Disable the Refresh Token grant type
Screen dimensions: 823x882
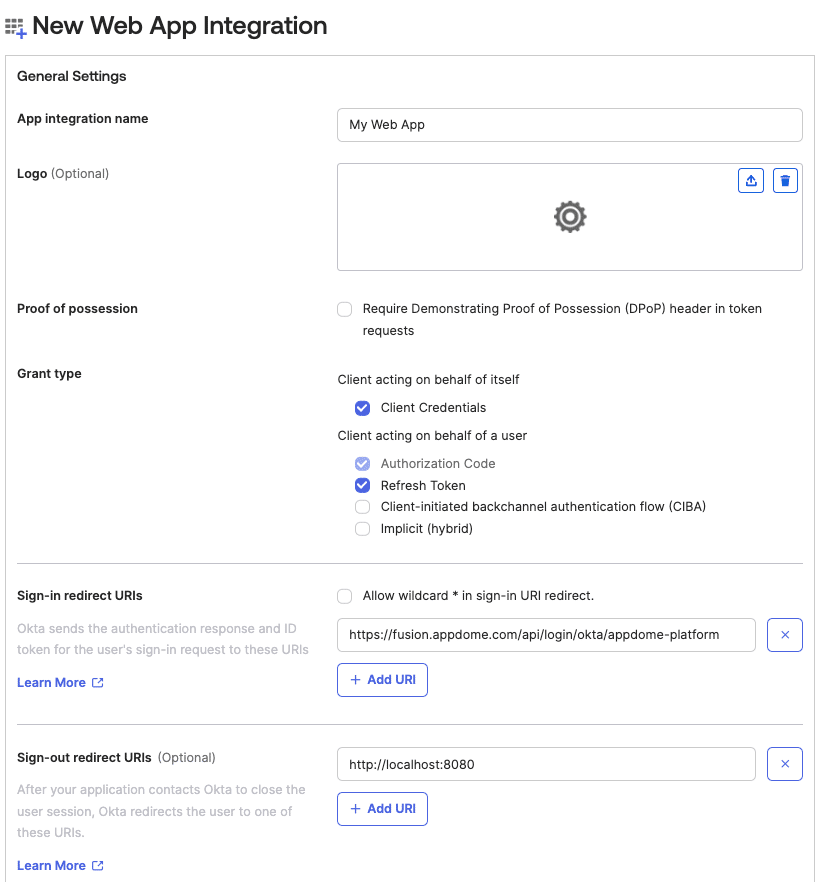click(x=362, y=485)
